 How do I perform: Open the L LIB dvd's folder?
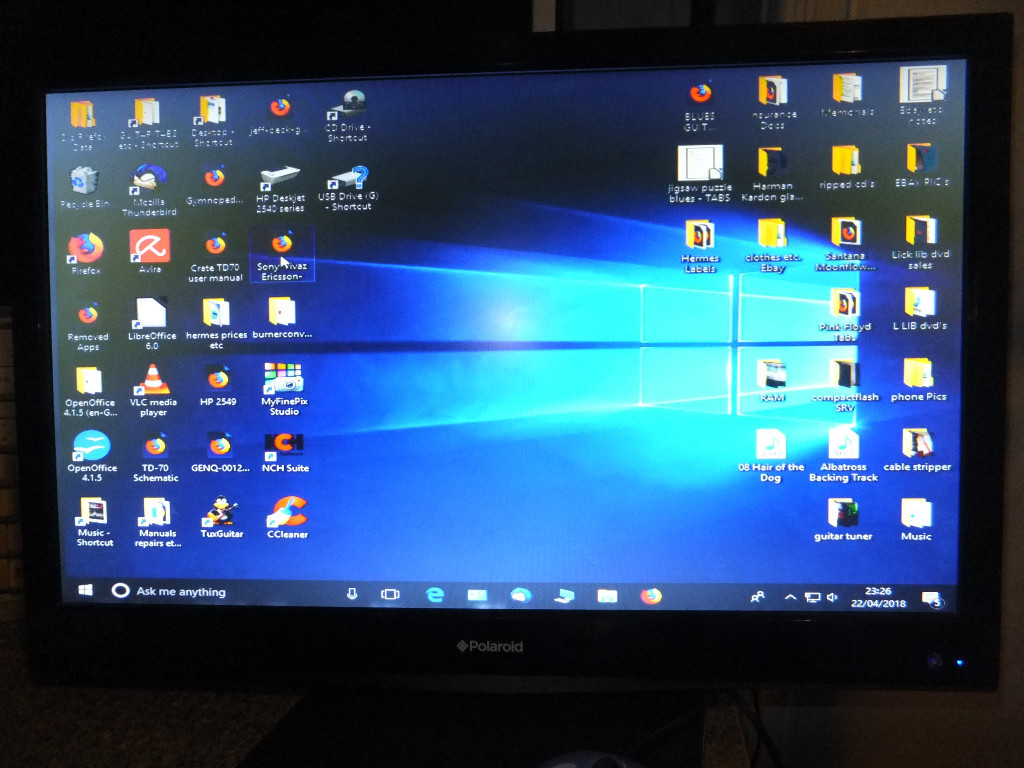[x=920, y=310]
